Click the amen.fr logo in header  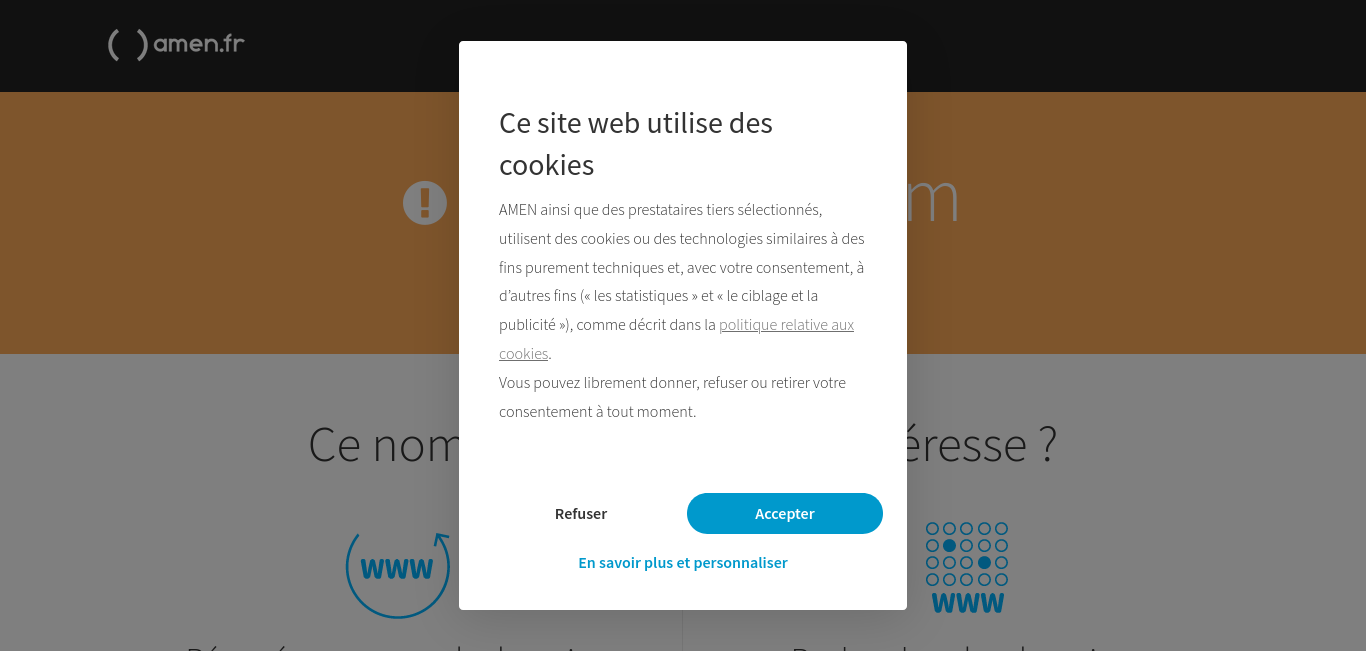click(x=176, y=44)
